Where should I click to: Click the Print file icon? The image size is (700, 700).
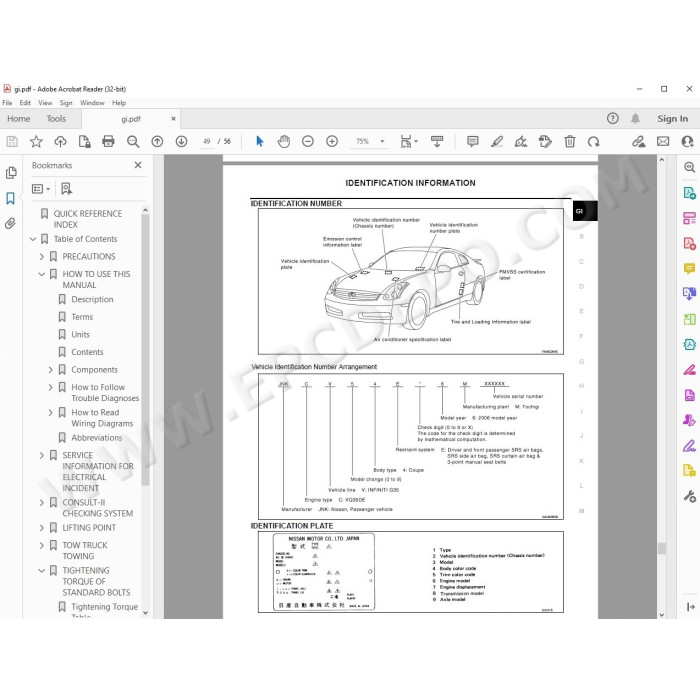coord(108,142)
